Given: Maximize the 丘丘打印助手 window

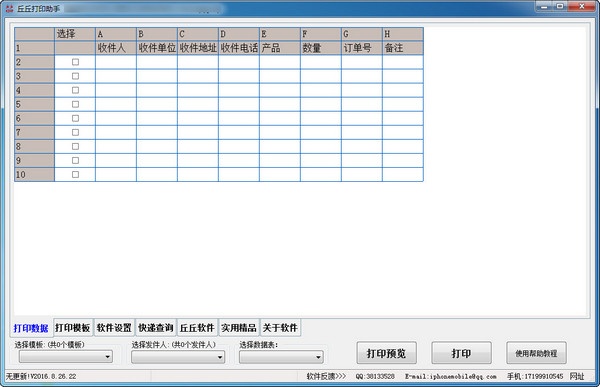Looking at the screenshot, I should 560,6.
